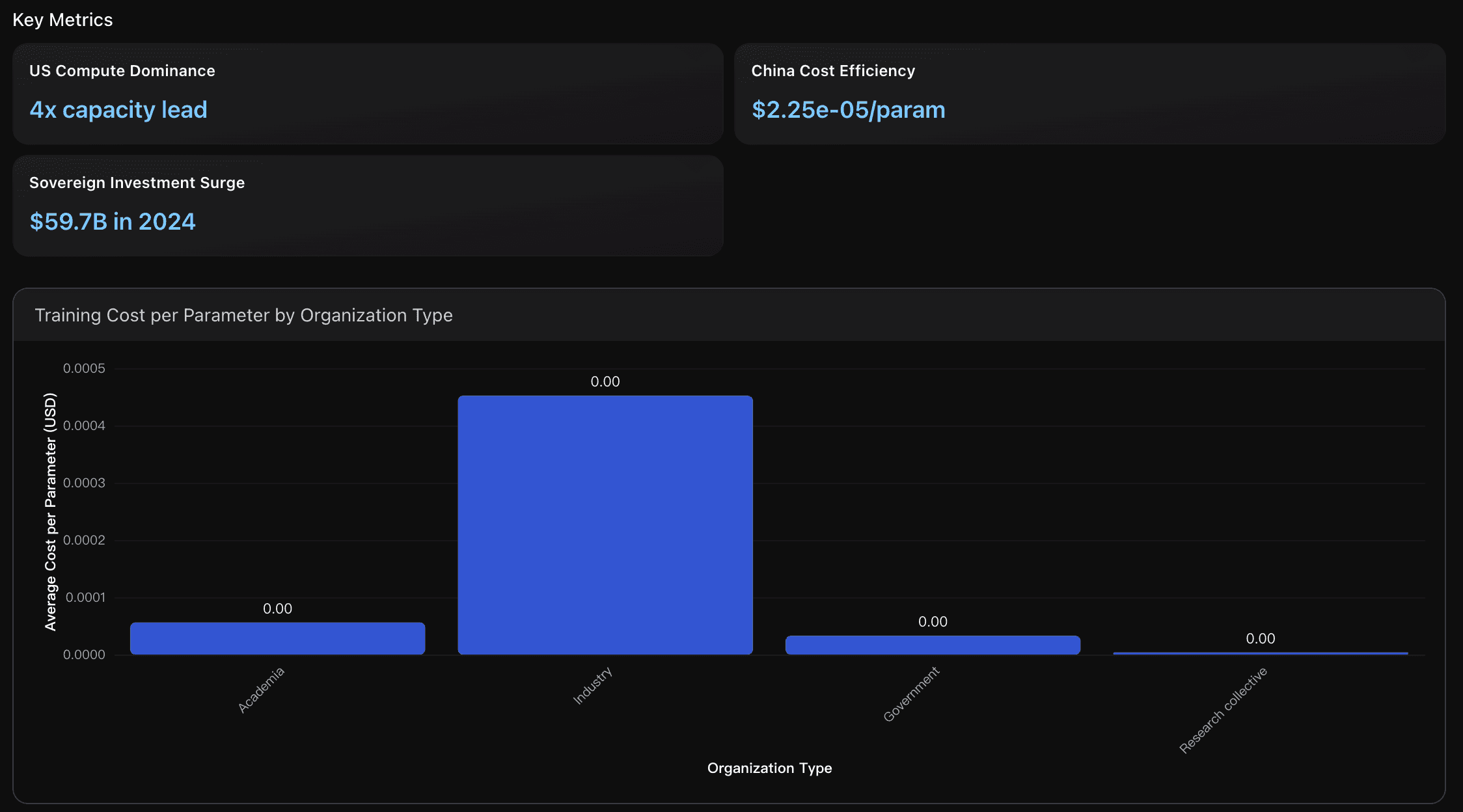Viewport: 1463px width, 812px height.
Task: Click the Government x-axis label
Action: coord(911,694)
